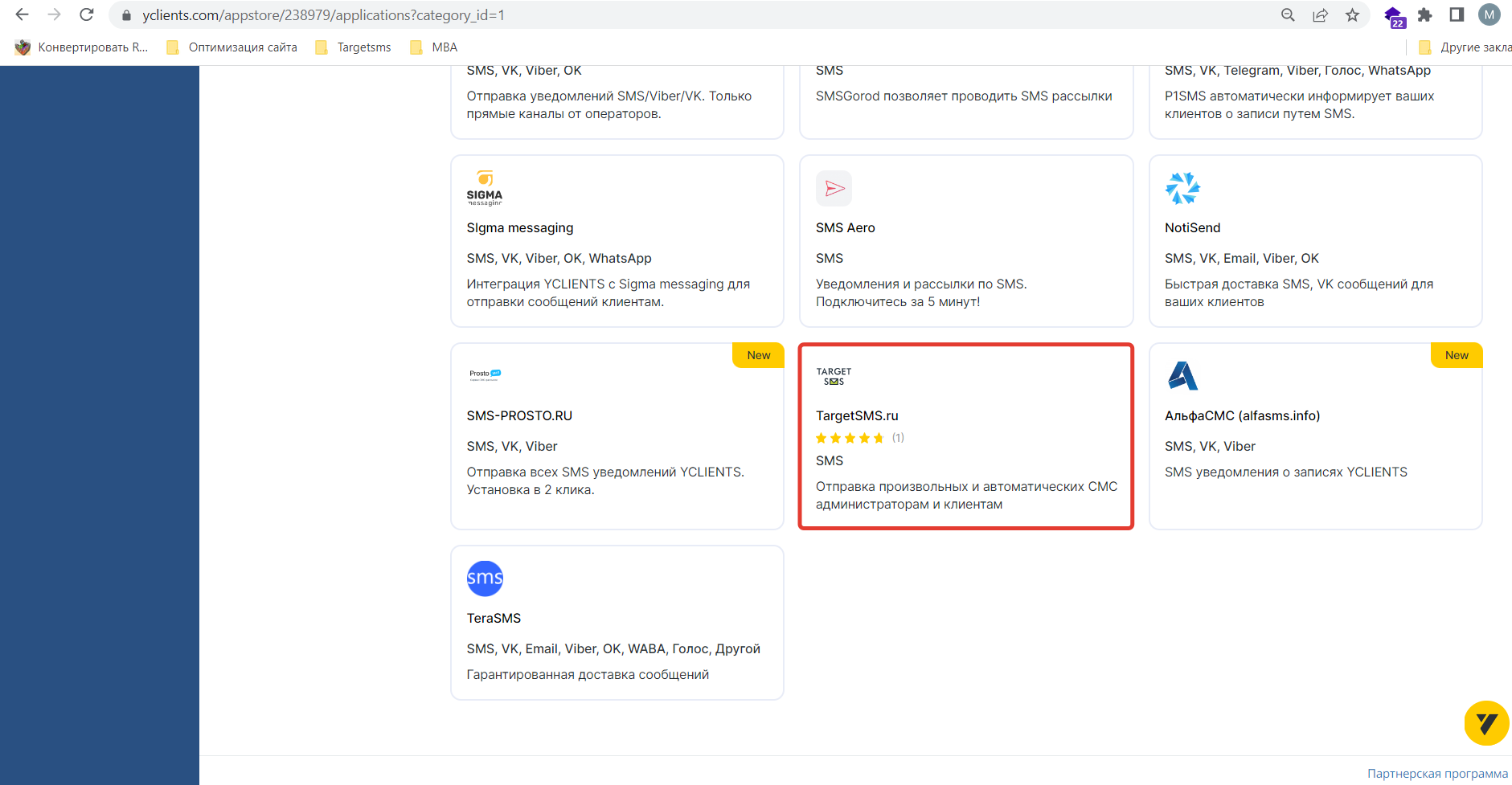Image resolution: width=1512 pixels, height=785 pixels.
Task: Click Sigma channels 'SMS, VK, Viber, OK, WhatsApp'
Action: click(559, 259)
